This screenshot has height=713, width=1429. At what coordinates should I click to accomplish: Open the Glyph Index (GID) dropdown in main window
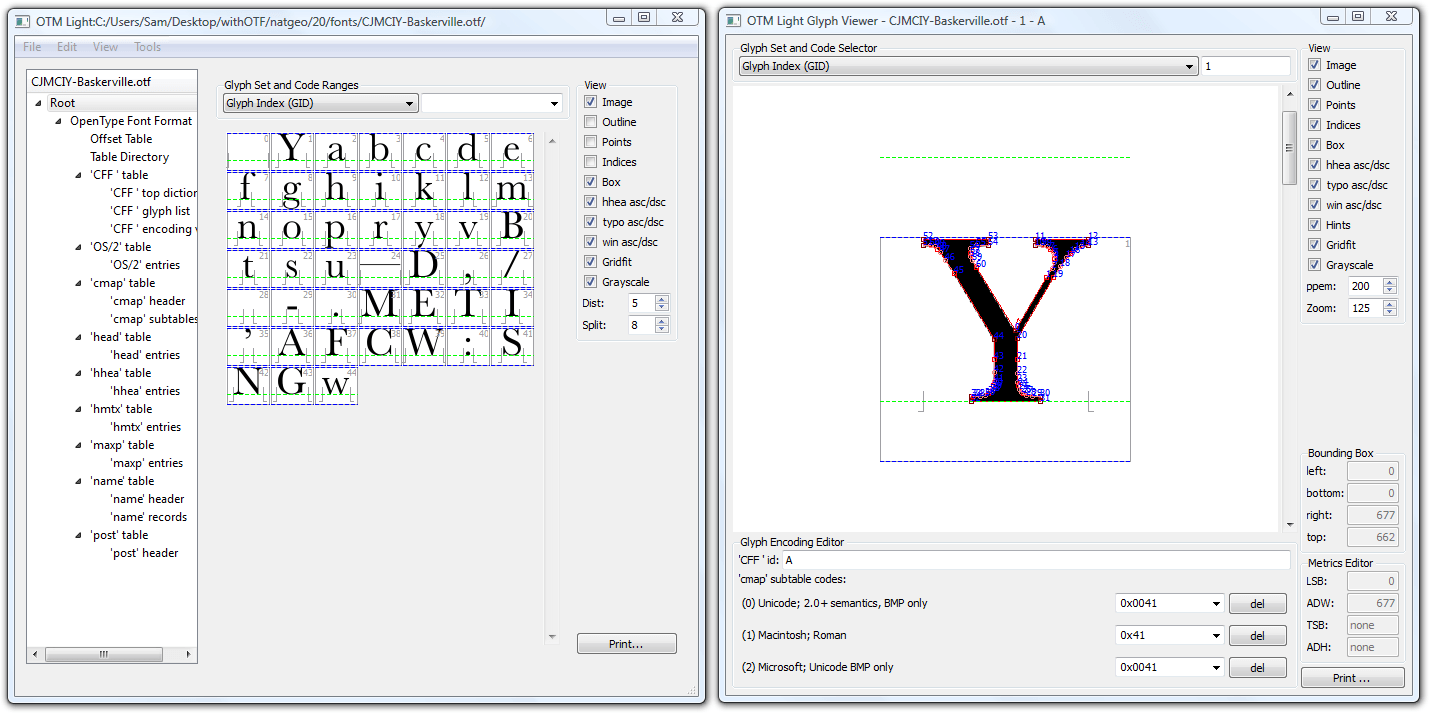point(321,104)
